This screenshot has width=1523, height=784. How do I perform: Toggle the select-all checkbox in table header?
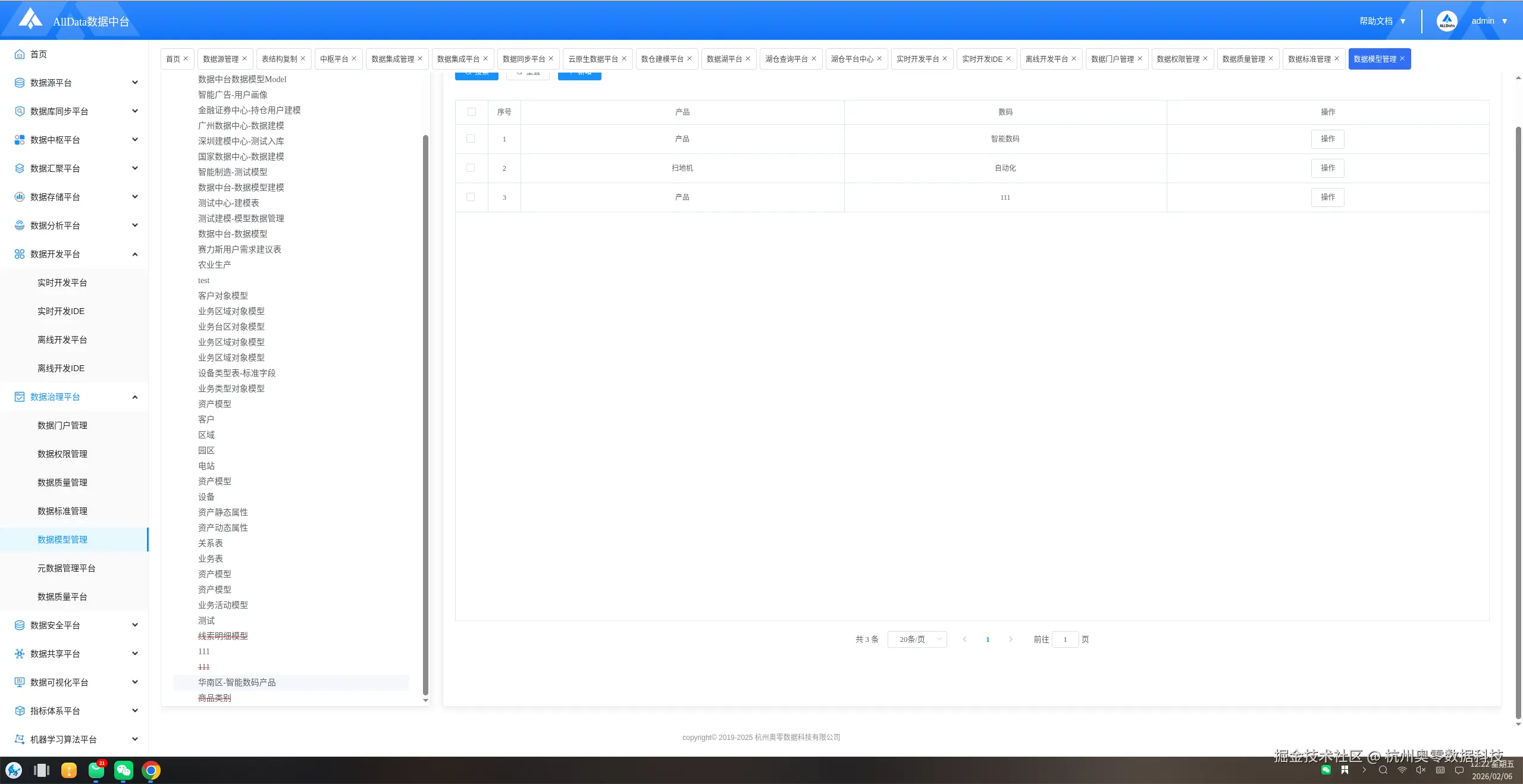(472, 112)
